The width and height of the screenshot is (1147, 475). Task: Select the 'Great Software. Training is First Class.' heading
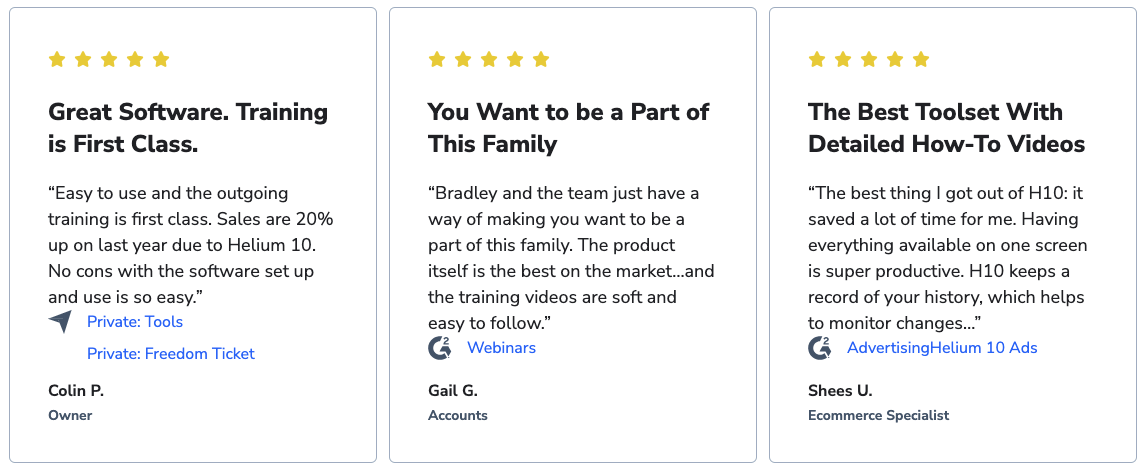pos(188,128)
